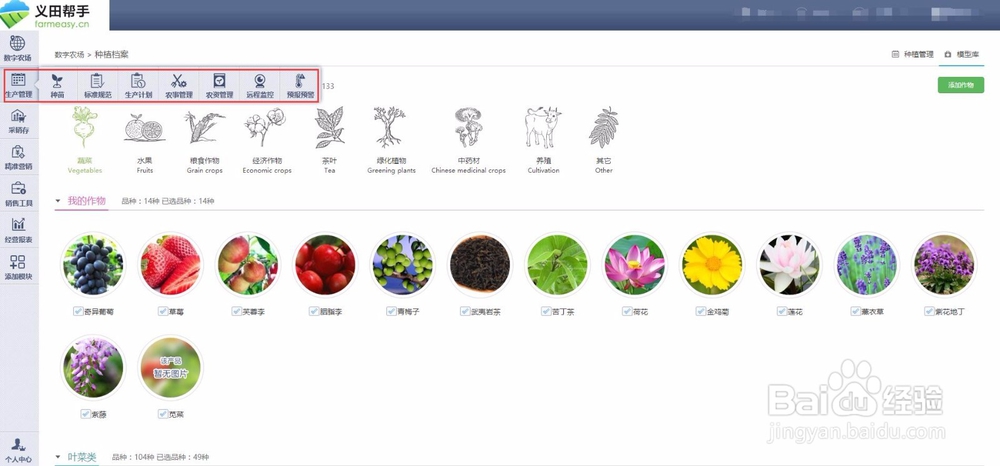Click text 品种：104种 已选品种：49种

(x=160, y=457)
